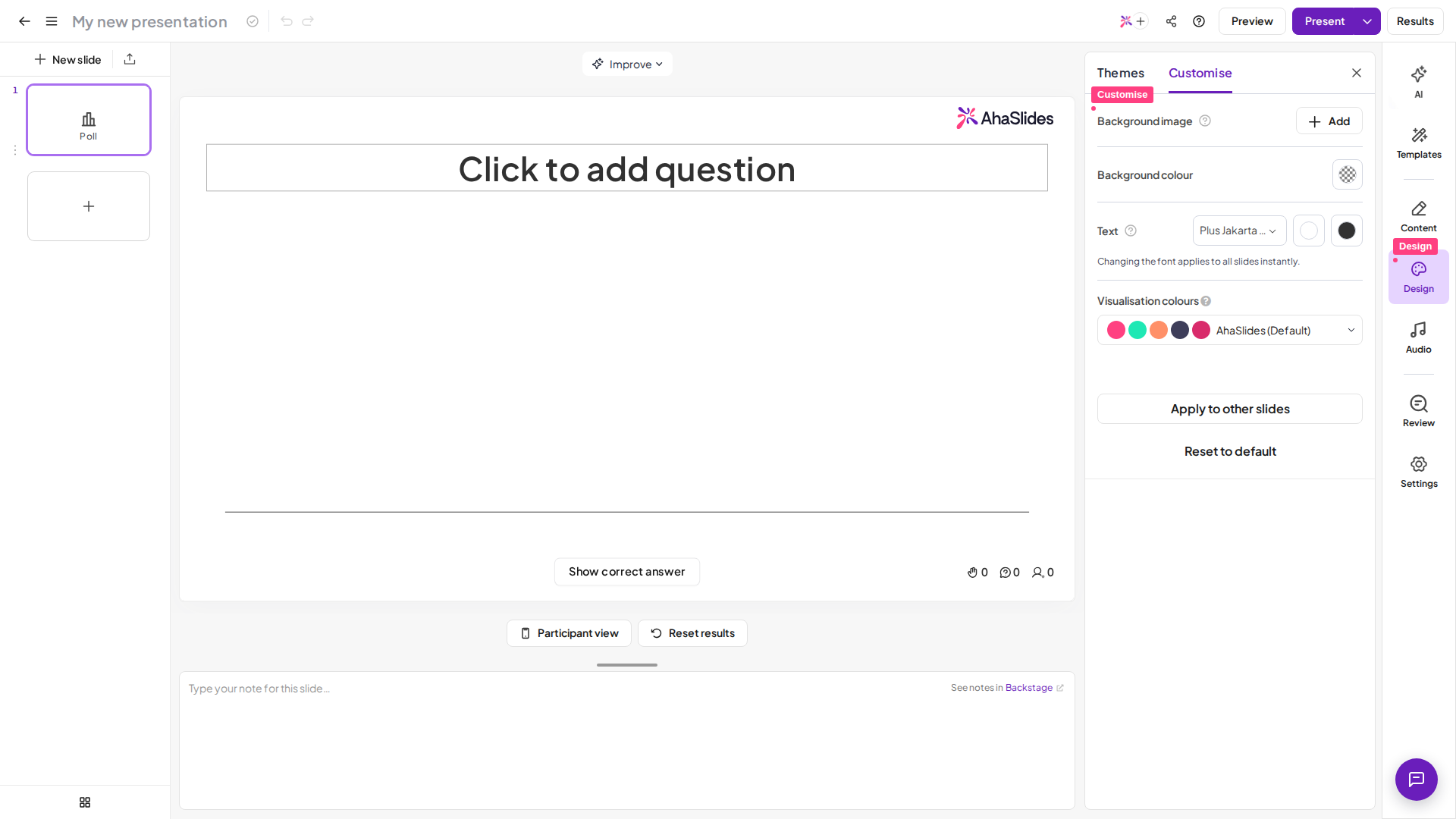Choose the white text colour swatch

click(1308, 231)
